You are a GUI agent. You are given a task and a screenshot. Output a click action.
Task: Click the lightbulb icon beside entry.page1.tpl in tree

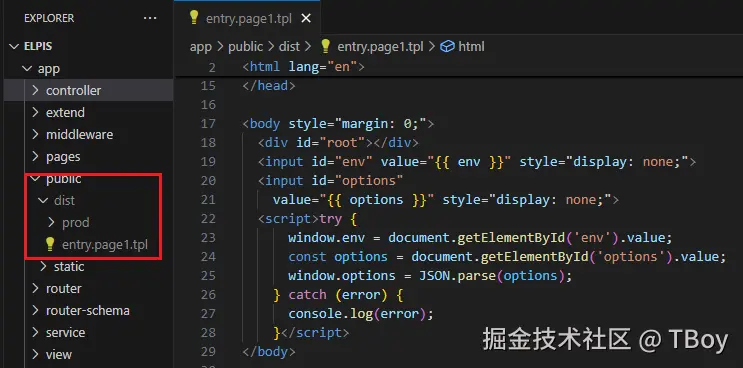coord(50,244)
